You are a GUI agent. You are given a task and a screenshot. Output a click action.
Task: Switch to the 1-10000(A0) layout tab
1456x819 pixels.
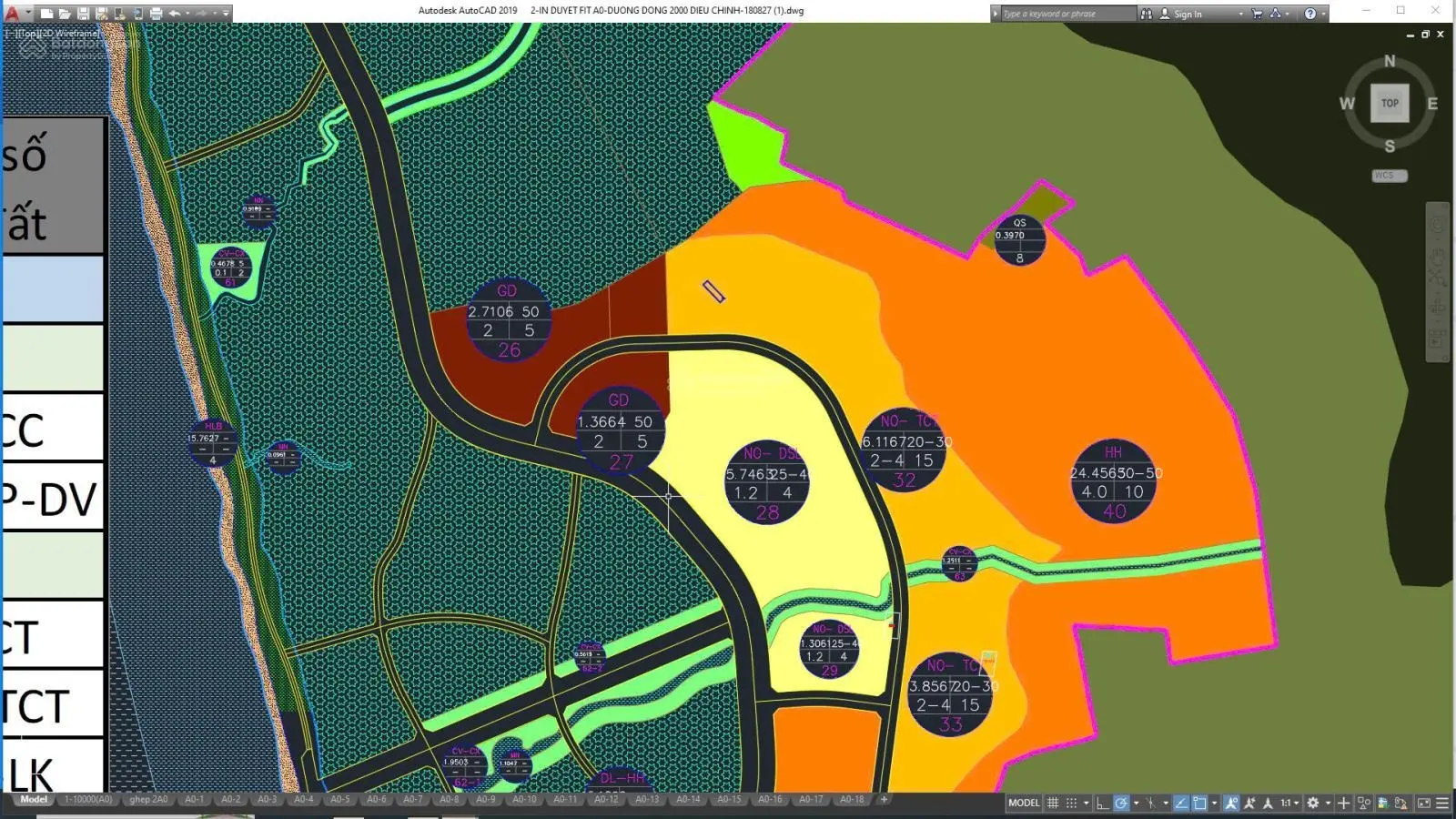pyautogui.click(x=88, y=800)
